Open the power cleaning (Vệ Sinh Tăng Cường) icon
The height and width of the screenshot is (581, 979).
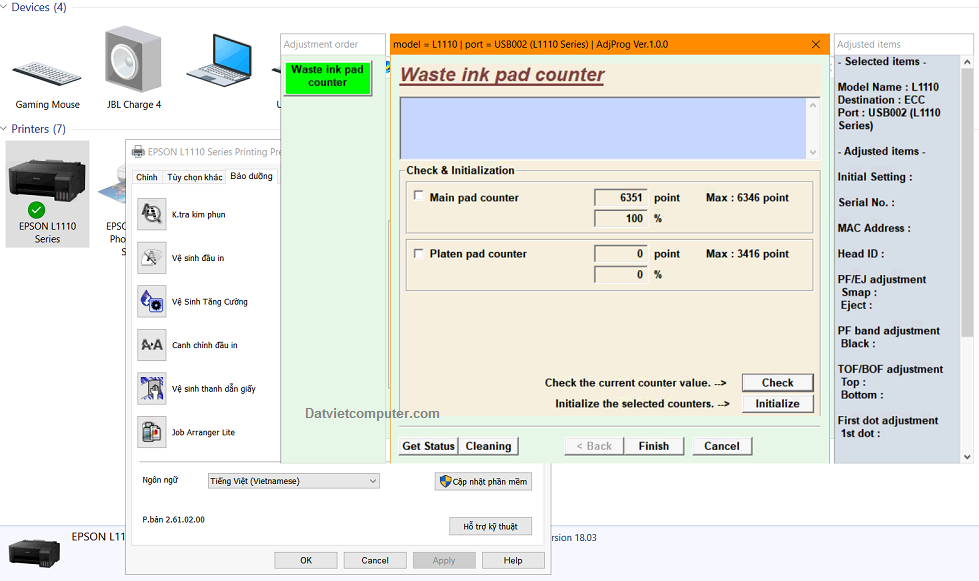click(152, 301)
